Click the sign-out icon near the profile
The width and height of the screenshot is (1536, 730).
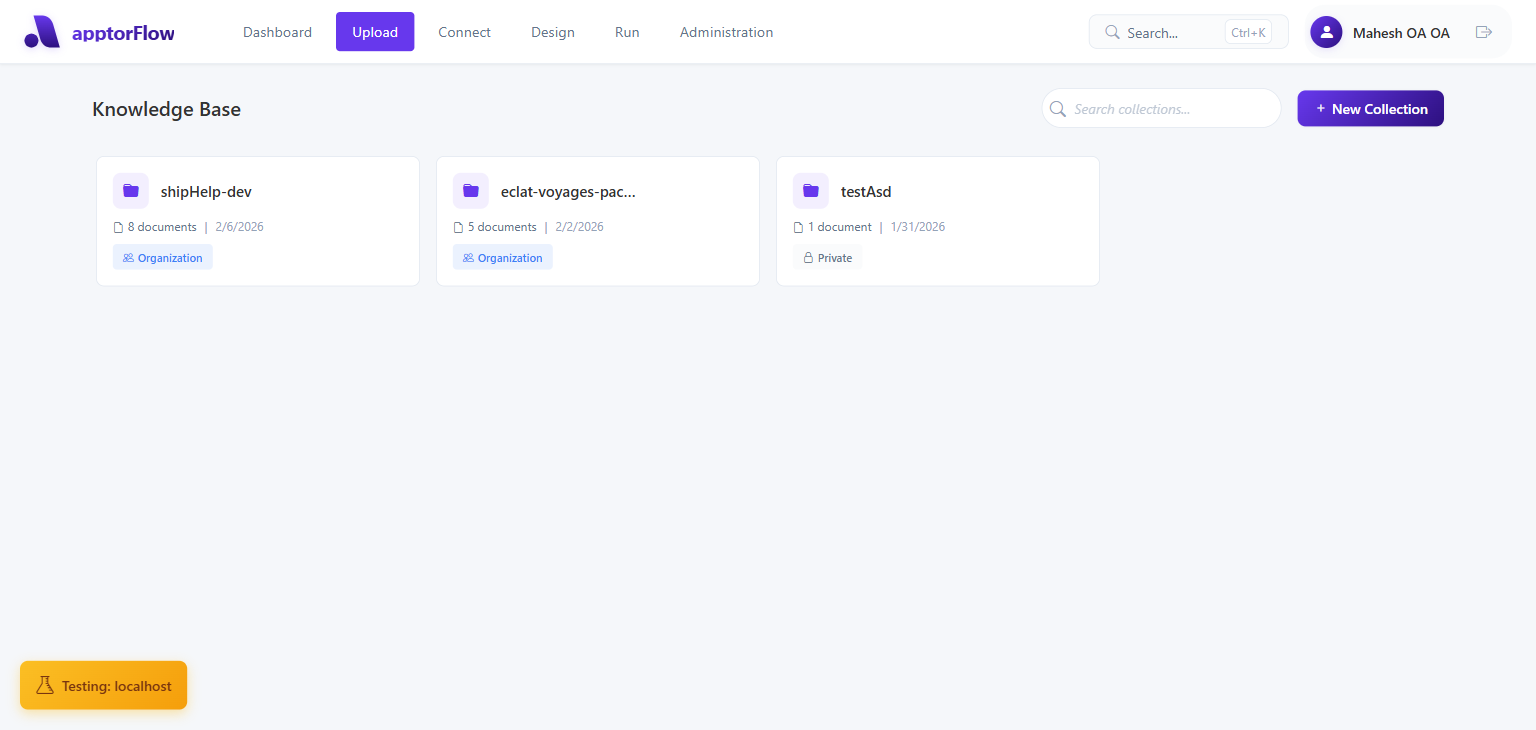tap(1484, 31)
